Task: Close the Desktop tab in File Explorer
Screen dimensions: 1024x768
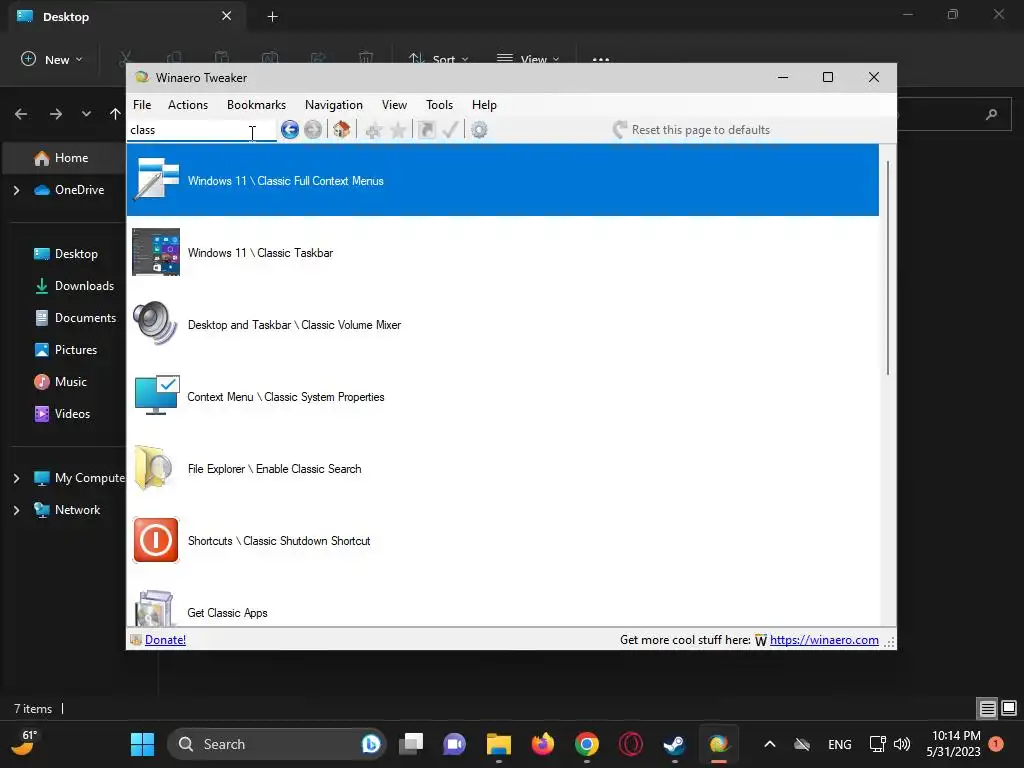Action: click(x=227, y=16)
